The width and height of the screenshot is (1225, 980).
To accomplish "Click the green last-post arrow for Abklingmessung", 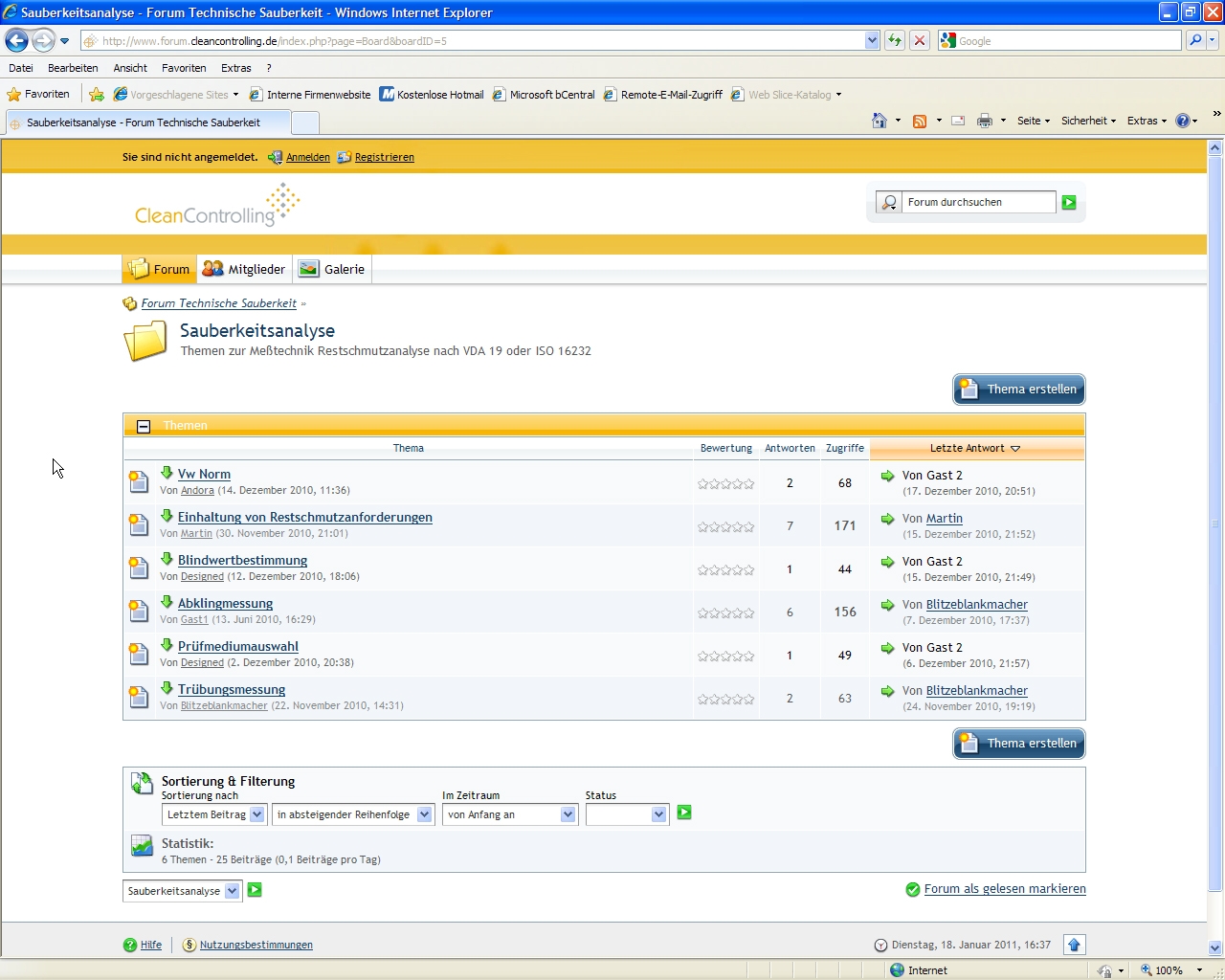I will 888,605.
